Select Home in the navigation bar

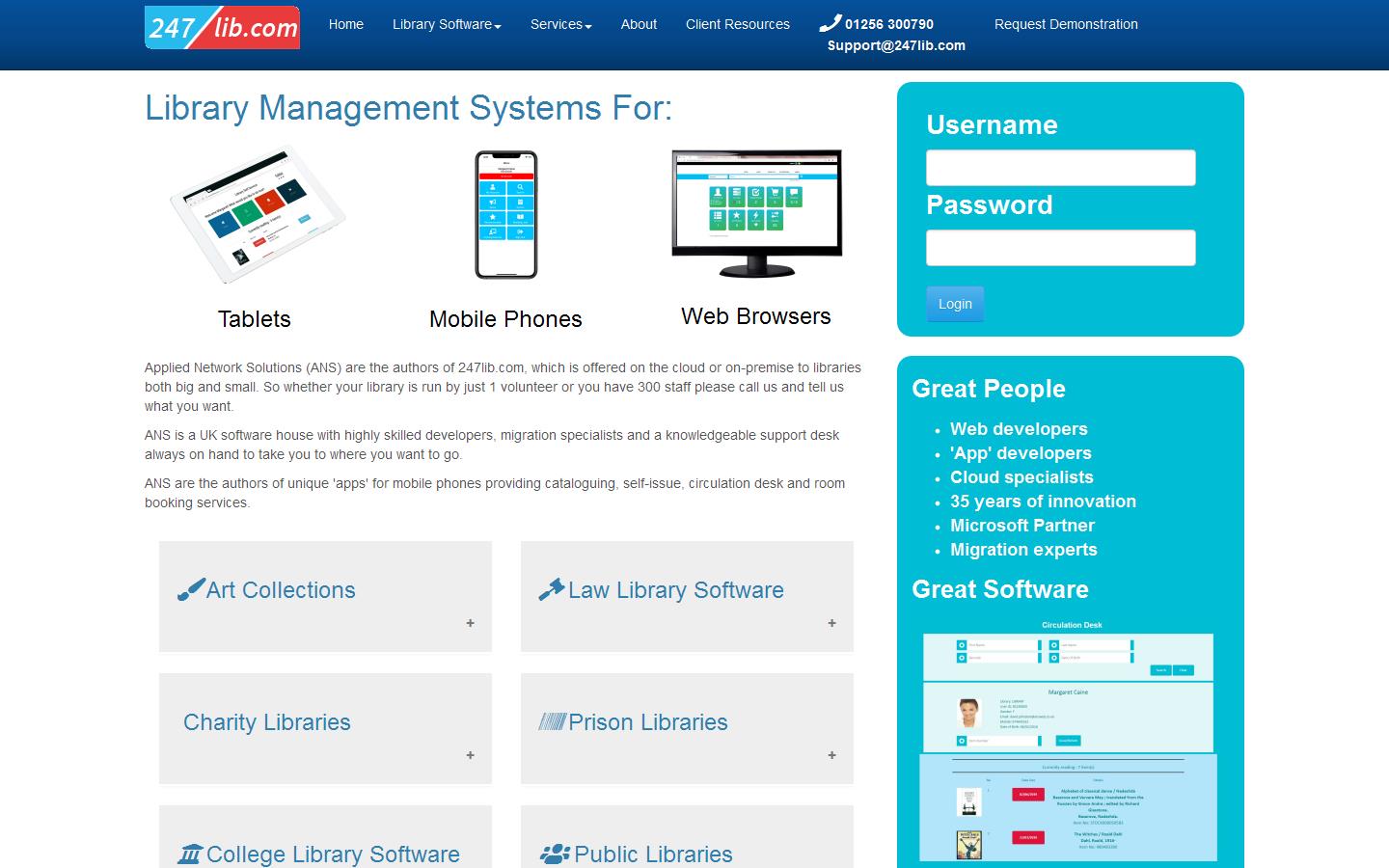point(345,24)
